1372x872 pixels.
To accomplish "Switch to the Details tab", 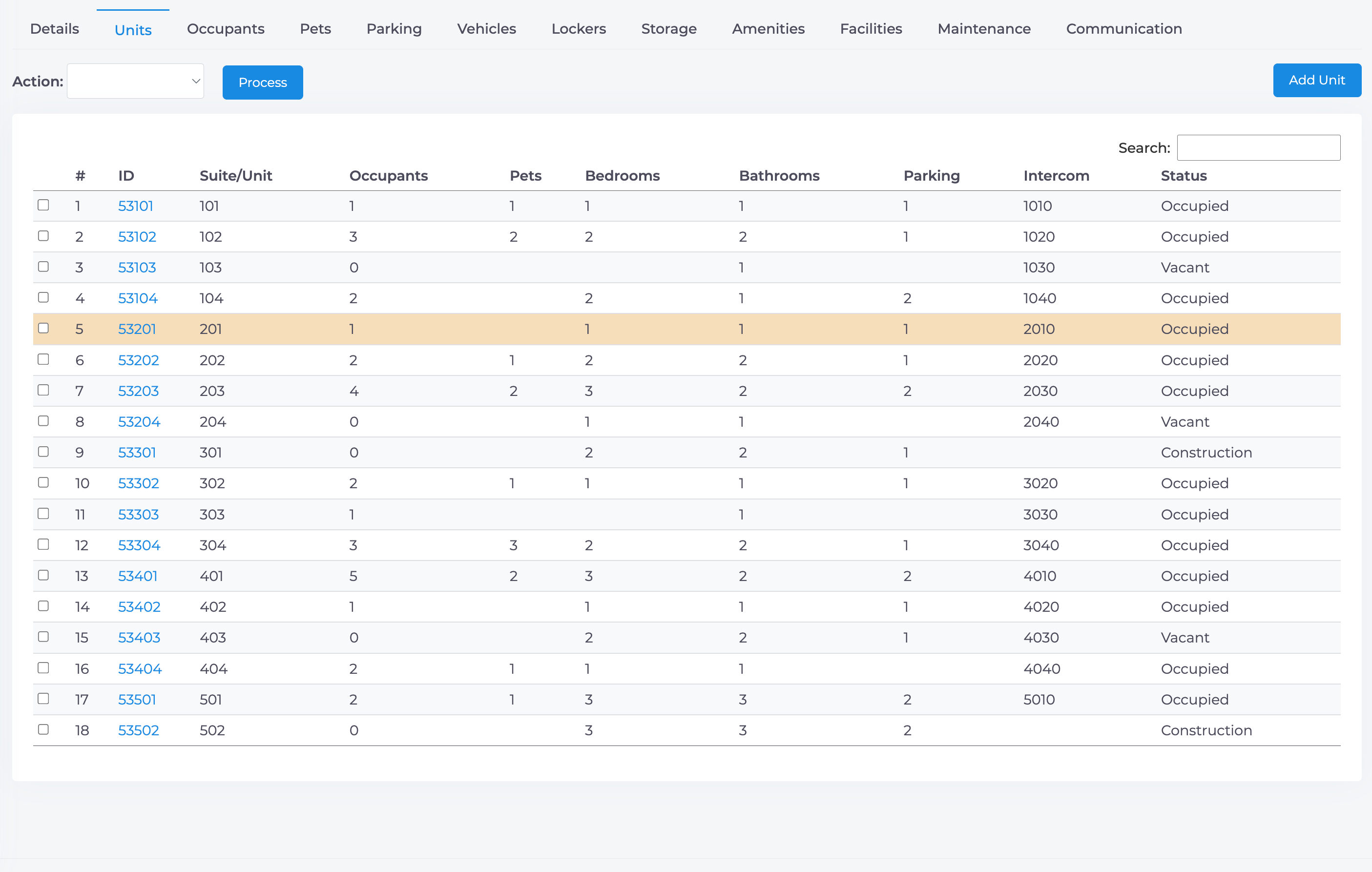I will 55,28.
